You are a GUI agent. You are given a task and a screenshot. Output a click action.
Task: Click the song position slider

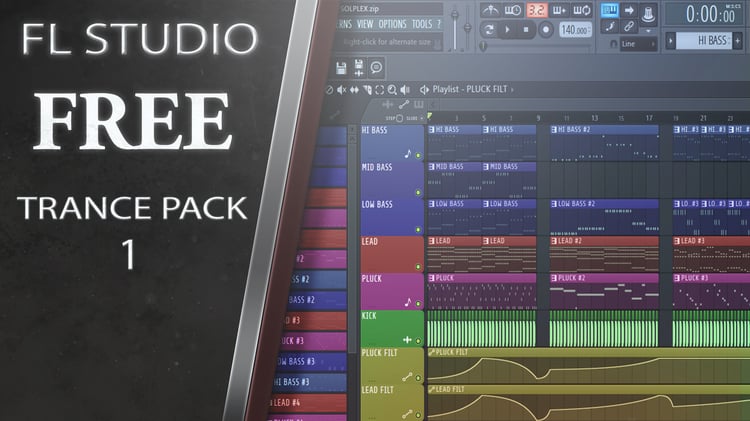coord(537,46)
